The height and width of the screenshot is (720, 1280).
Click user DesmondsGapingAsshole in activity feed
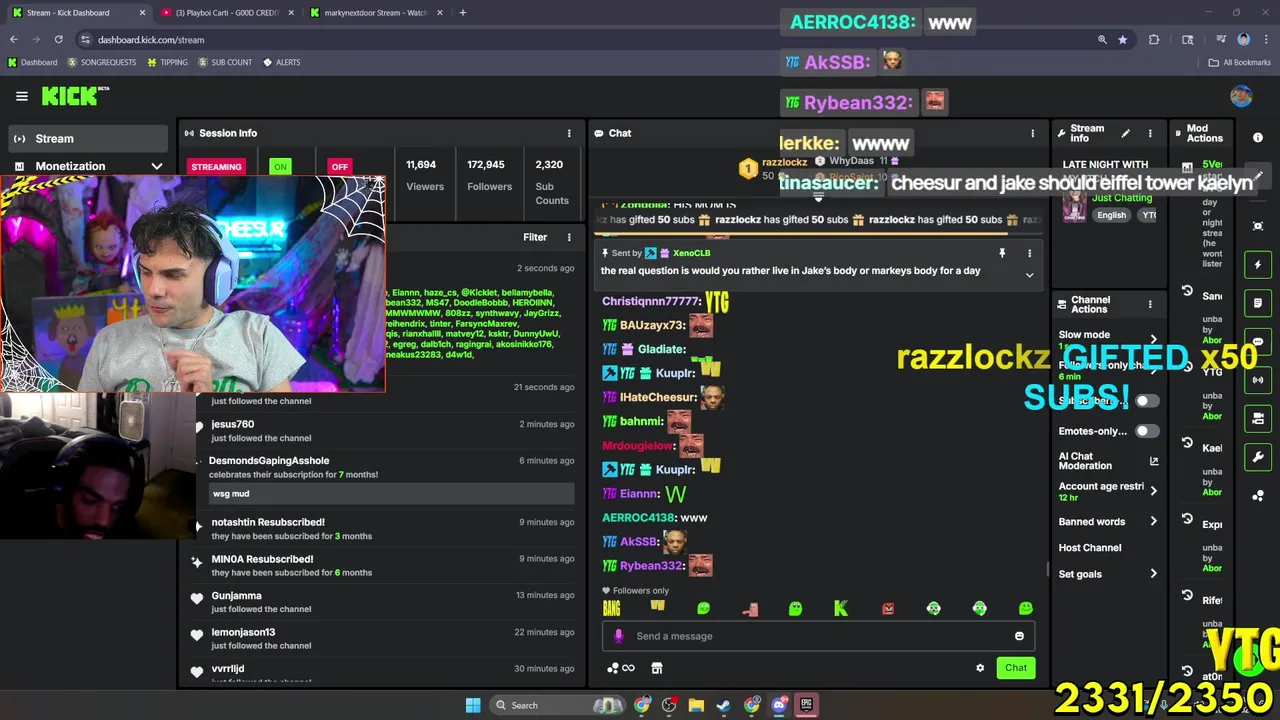(268, 461)
